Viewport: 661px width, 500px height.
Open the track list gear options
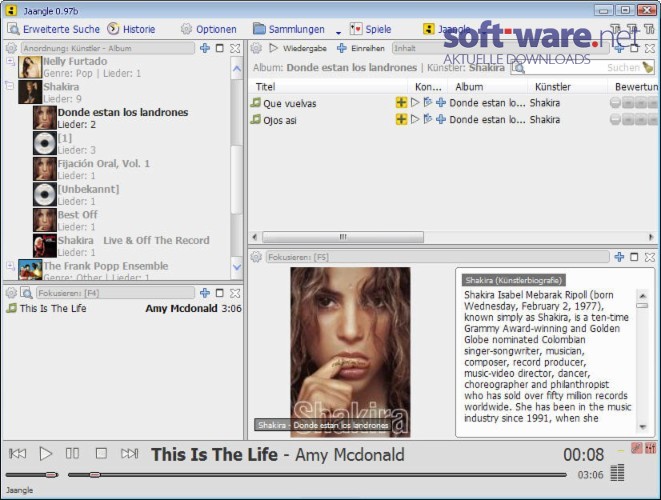256,48
